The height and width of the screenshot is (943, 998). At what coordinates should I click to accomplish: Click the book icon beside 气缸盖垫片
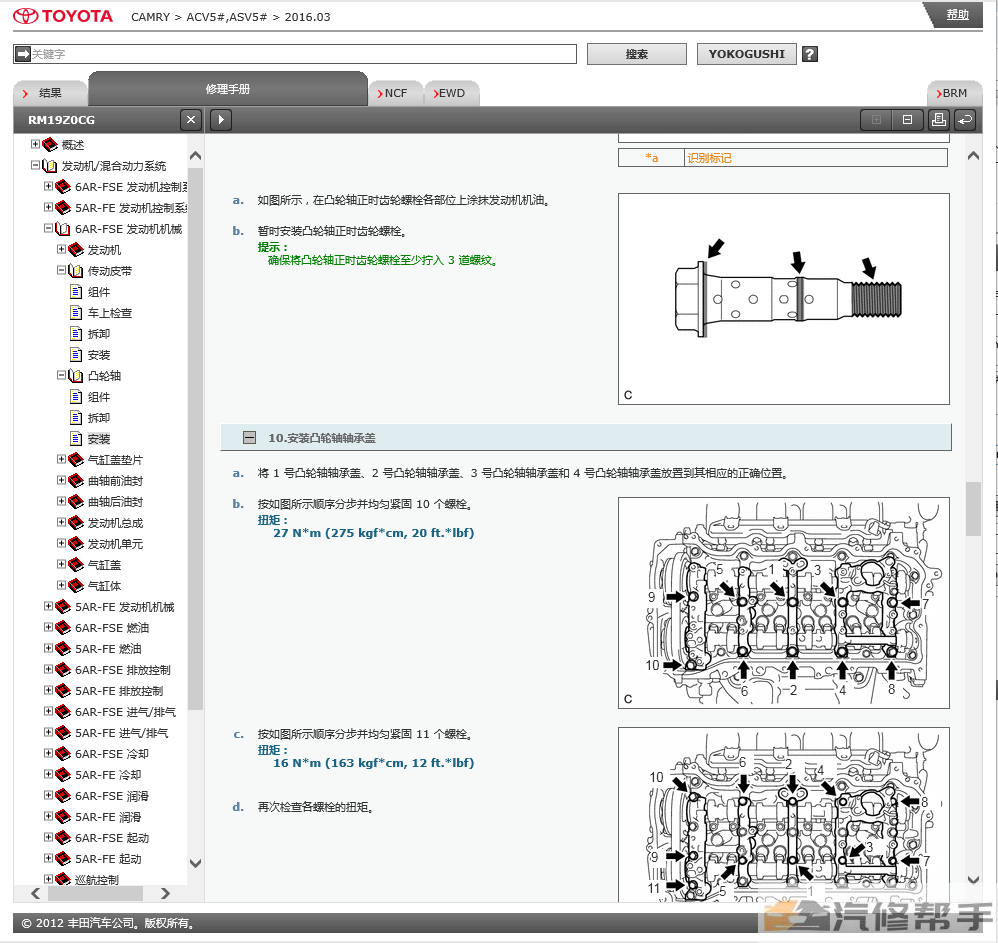[x=76, y=459]
